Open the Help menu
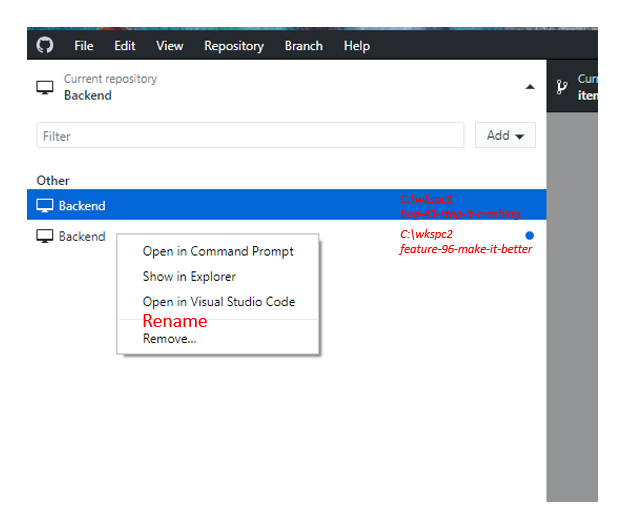The image size is (641, 531). point(357,46)
